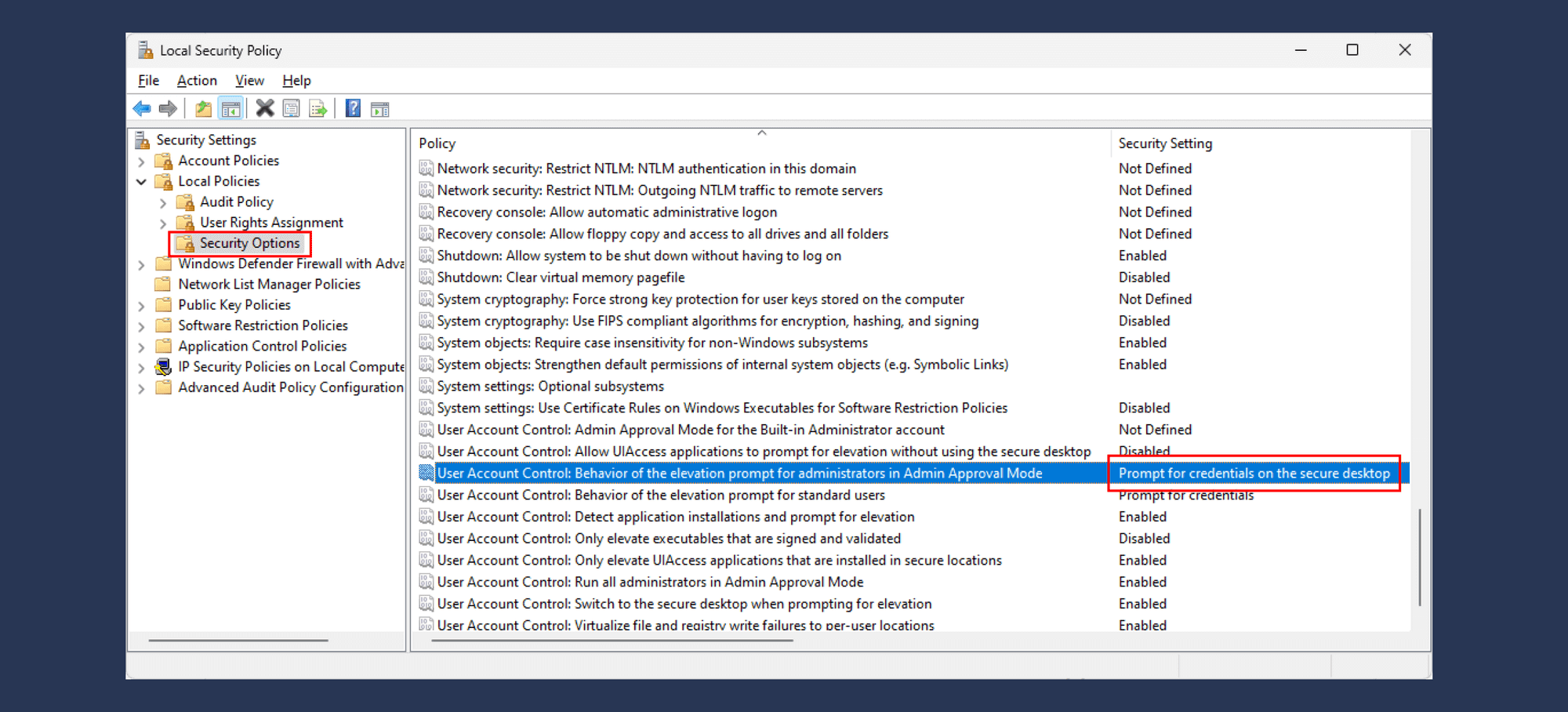Click the Forward arrow in the toolbar
The width and height of the screenshot is (1568, 712).
click(168, 109)
